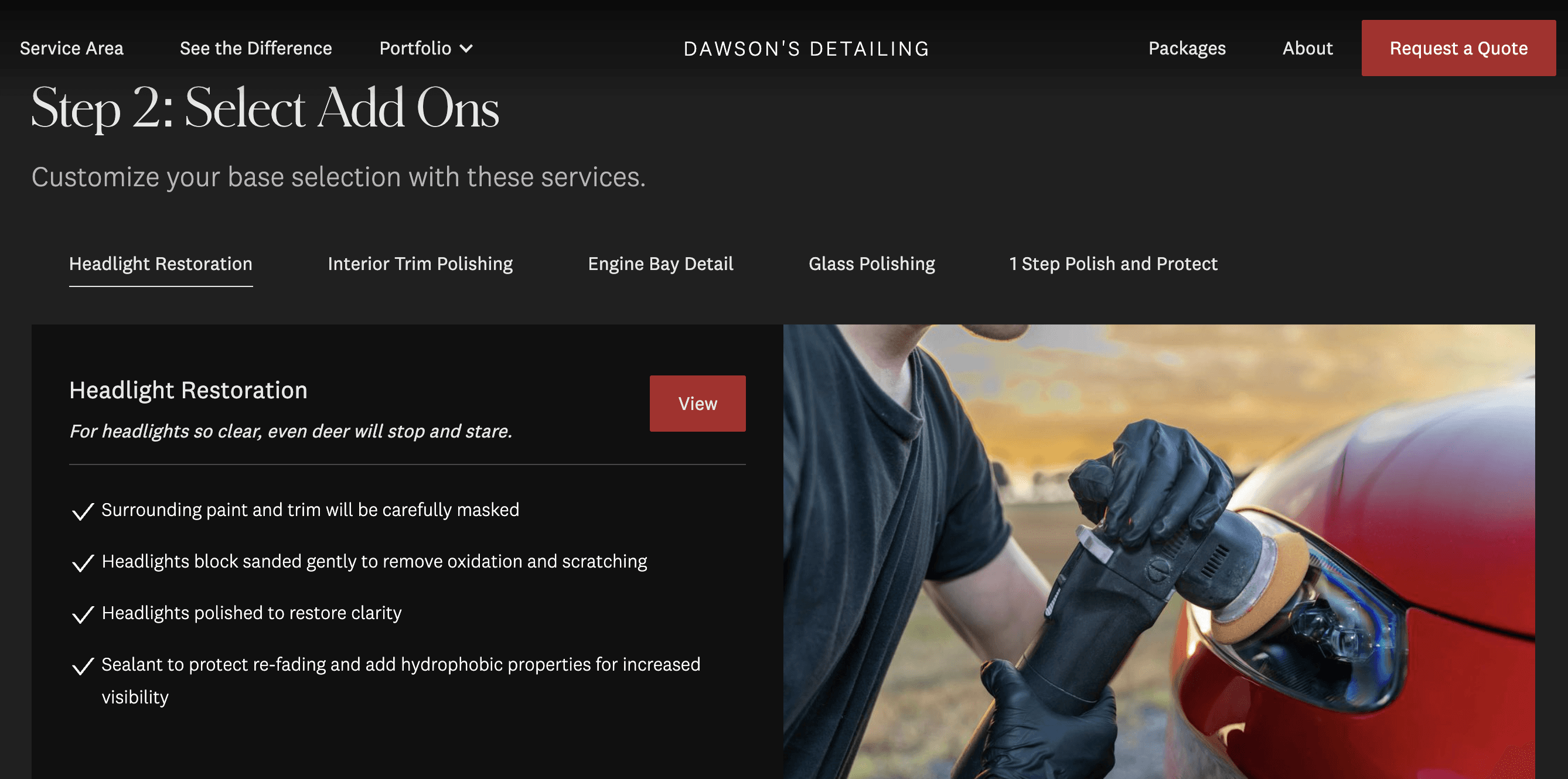Open the Glass Polishing tab
1568x779 pixels.
[872, 264]
